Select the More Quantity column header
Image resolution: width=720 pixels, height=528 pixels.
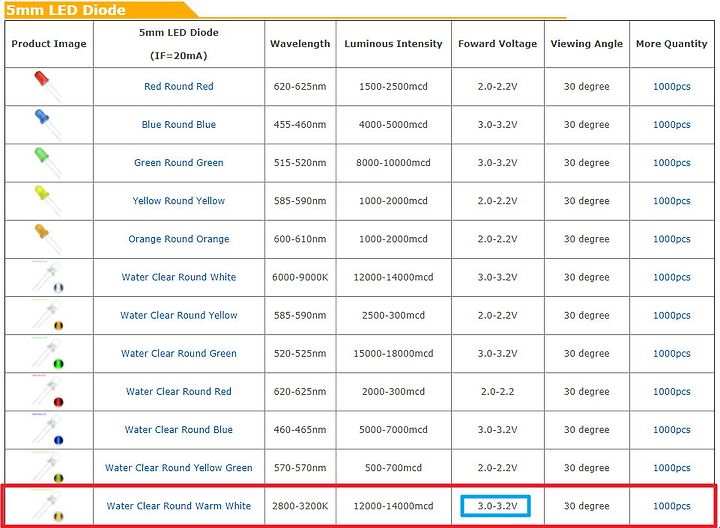(671, 44)
